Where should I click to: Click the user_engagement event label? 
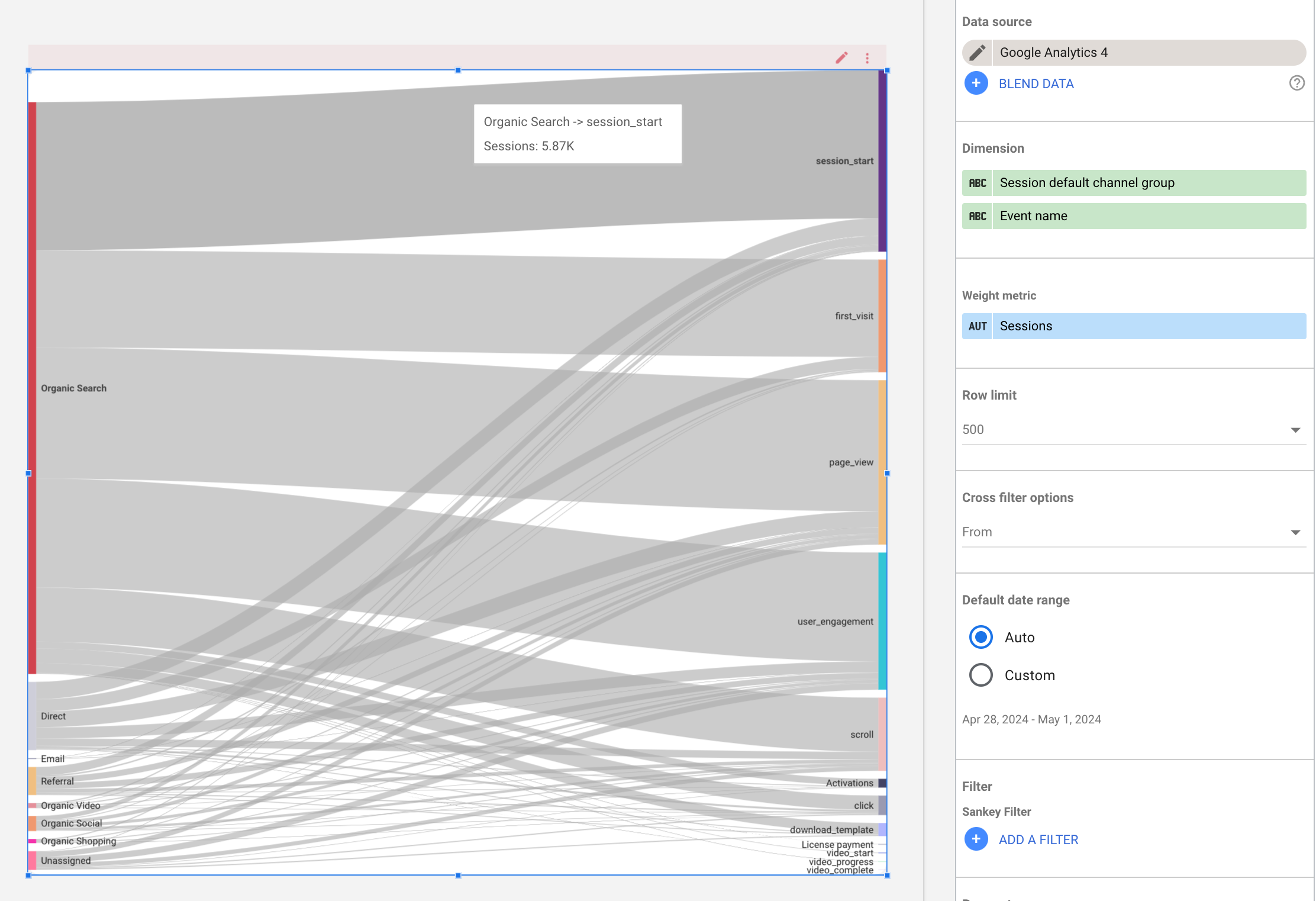[835, 622]
